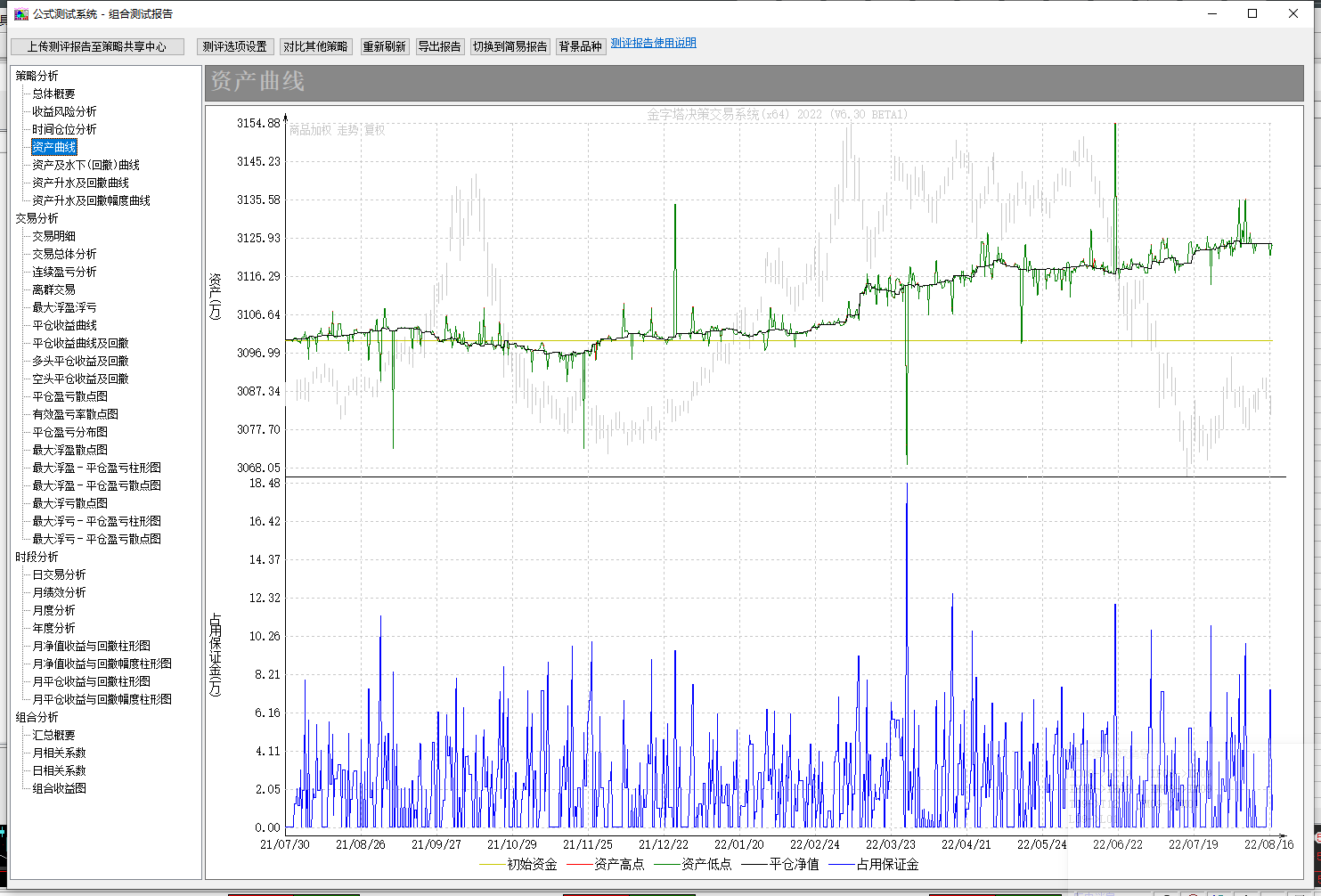Select highlighted 资产曲线 tree item
This screenshot has height=896, width=1321.
click(54, 147)
